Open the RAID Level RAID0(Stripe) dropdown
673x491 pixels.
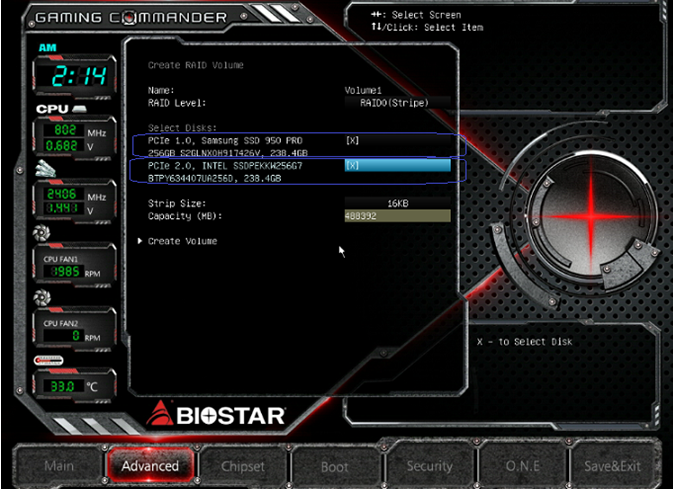397,103
